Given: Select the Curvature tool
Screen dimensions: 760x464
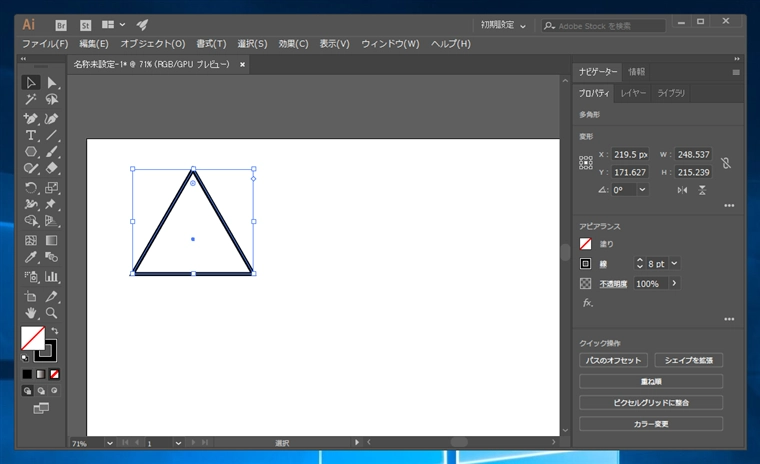Looking at the screenshot, I should 51,118.
